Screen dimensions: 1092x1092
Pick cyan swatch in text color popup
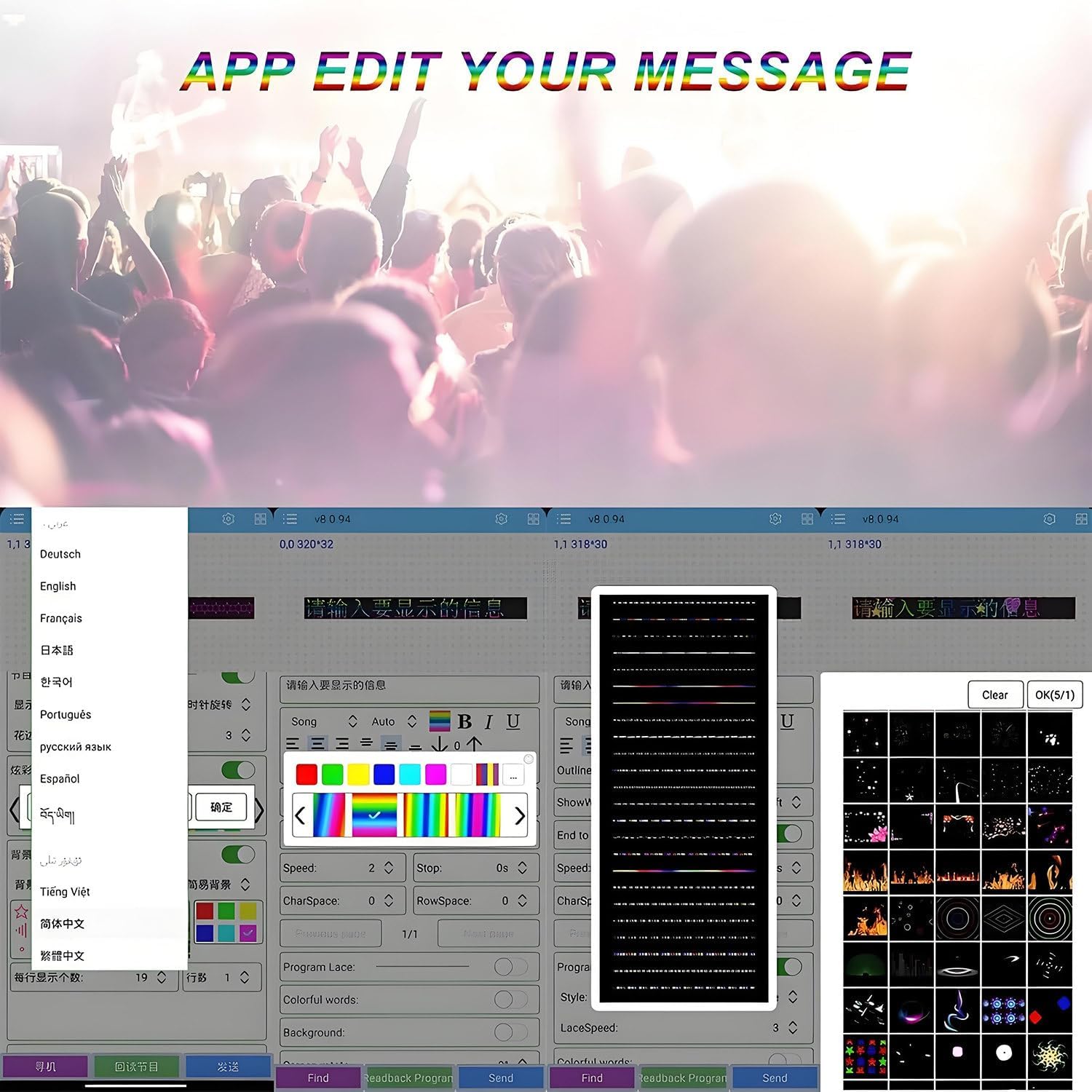coord(410,775)
